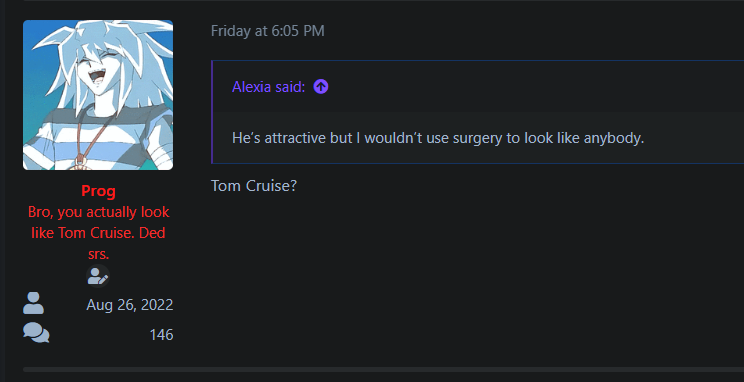744x382 pixels.
Task: Click the speech bubbles messages icon
Action: click(36, 333)
